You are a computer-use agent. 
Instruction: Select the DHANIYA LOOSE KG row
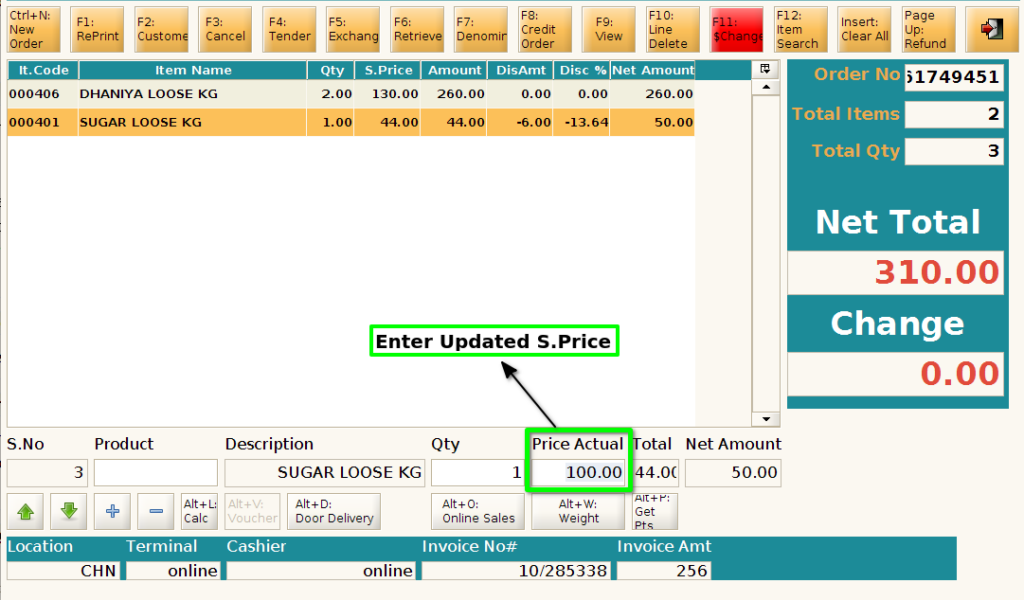tap(351, 94)
